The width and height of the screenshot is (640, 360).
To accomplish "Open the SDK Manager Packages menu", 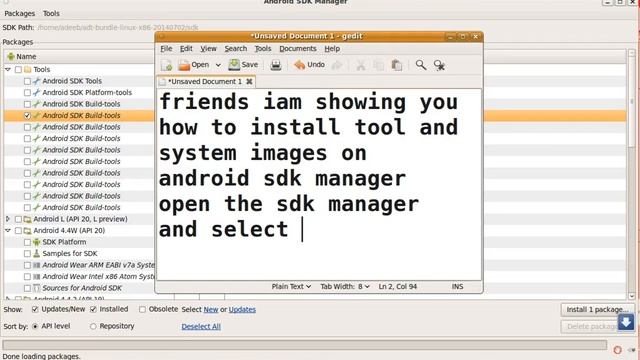I will [20, 13].
